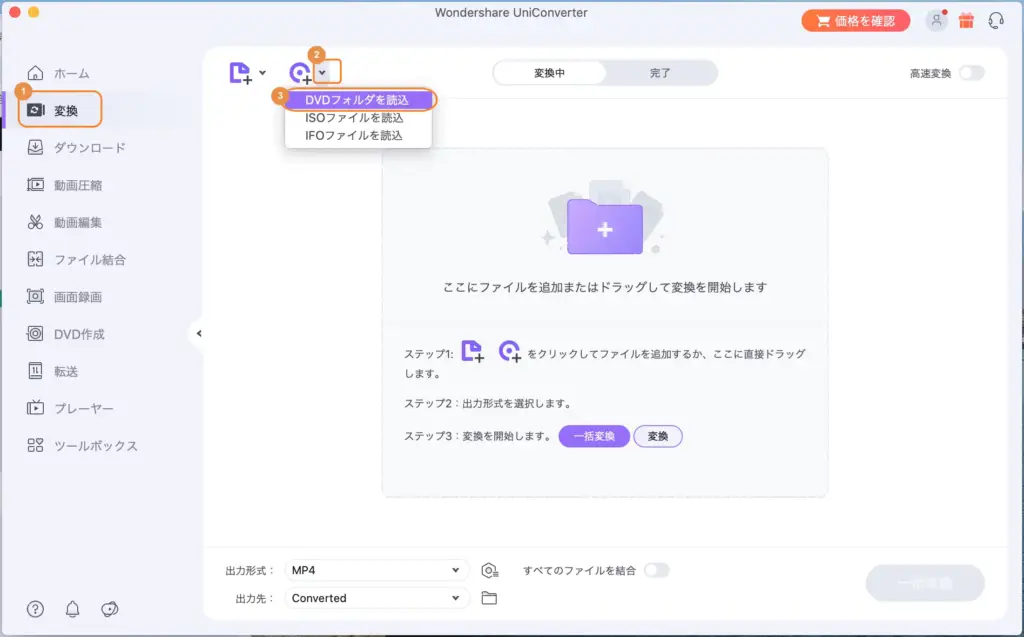Viewport: 1024px width, 637px height.
Task: Select DVDフォルダを読込 from the menu
Action: point(357,100)
